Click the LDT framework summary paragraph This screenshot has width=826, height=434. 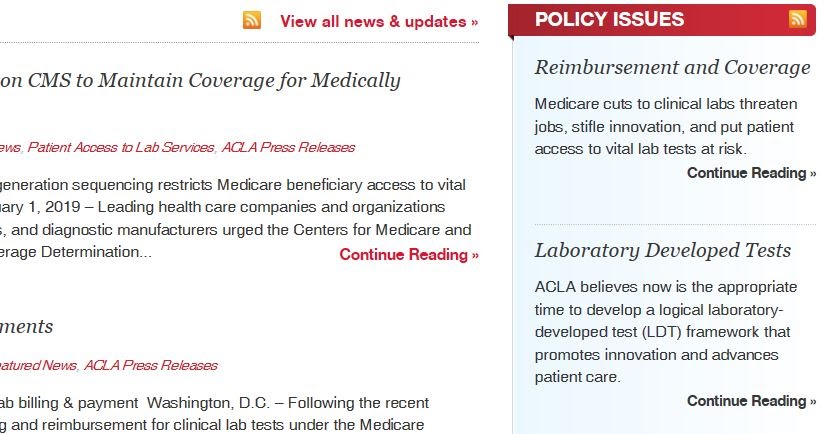pos(664,330)
